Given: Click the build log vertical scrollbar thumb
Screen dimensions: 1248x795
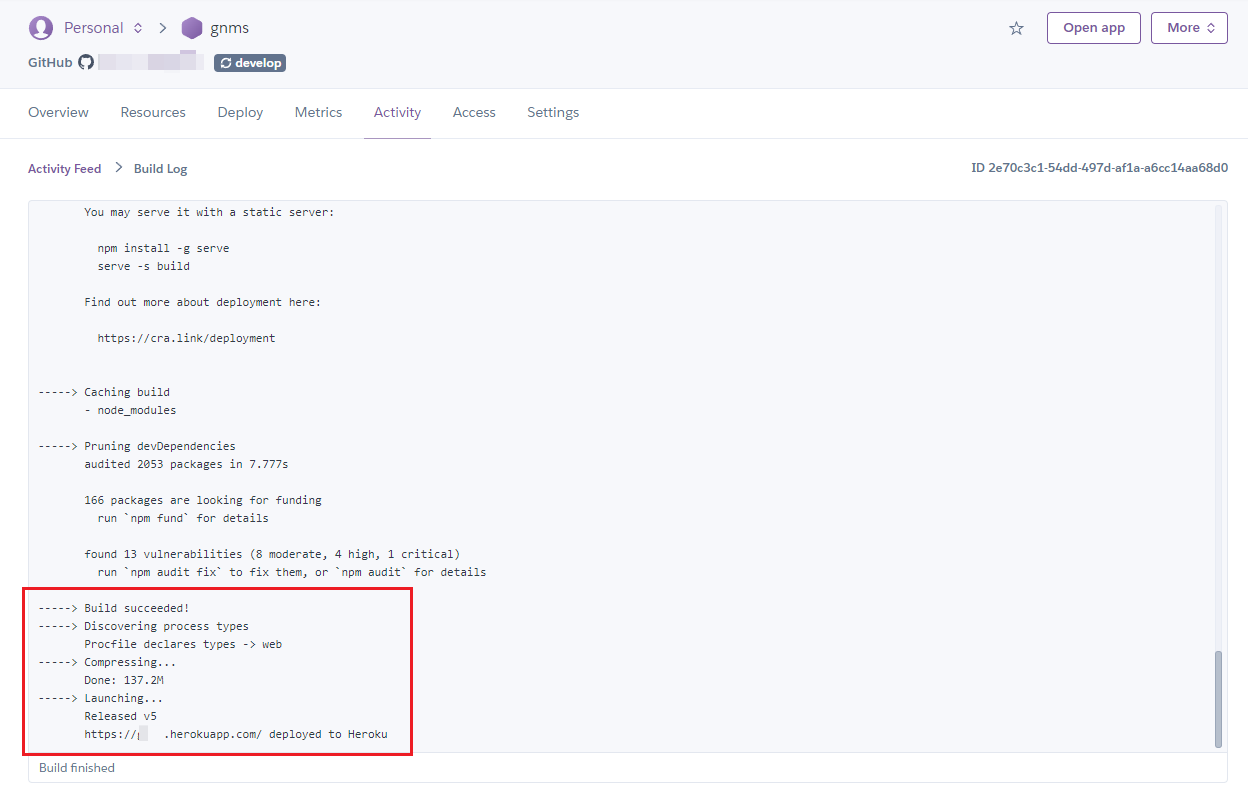Looking at the screenshot, I should click(1218, 699).
